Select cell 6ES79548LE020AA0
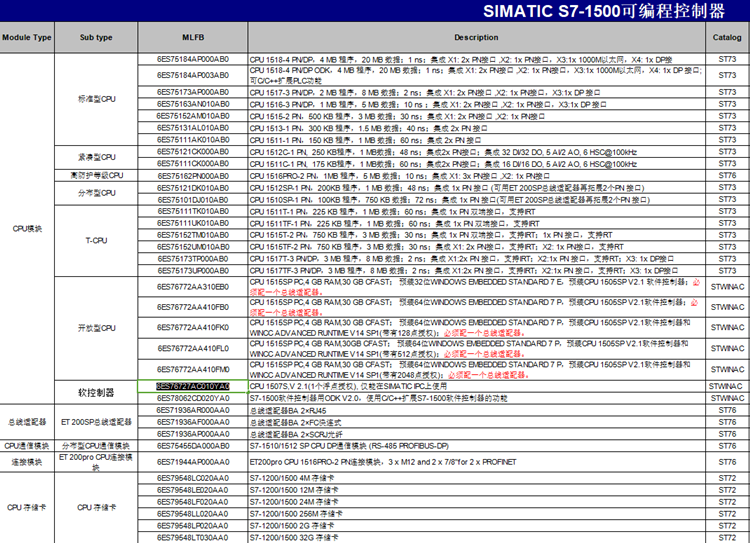 [x=193, y=490]
